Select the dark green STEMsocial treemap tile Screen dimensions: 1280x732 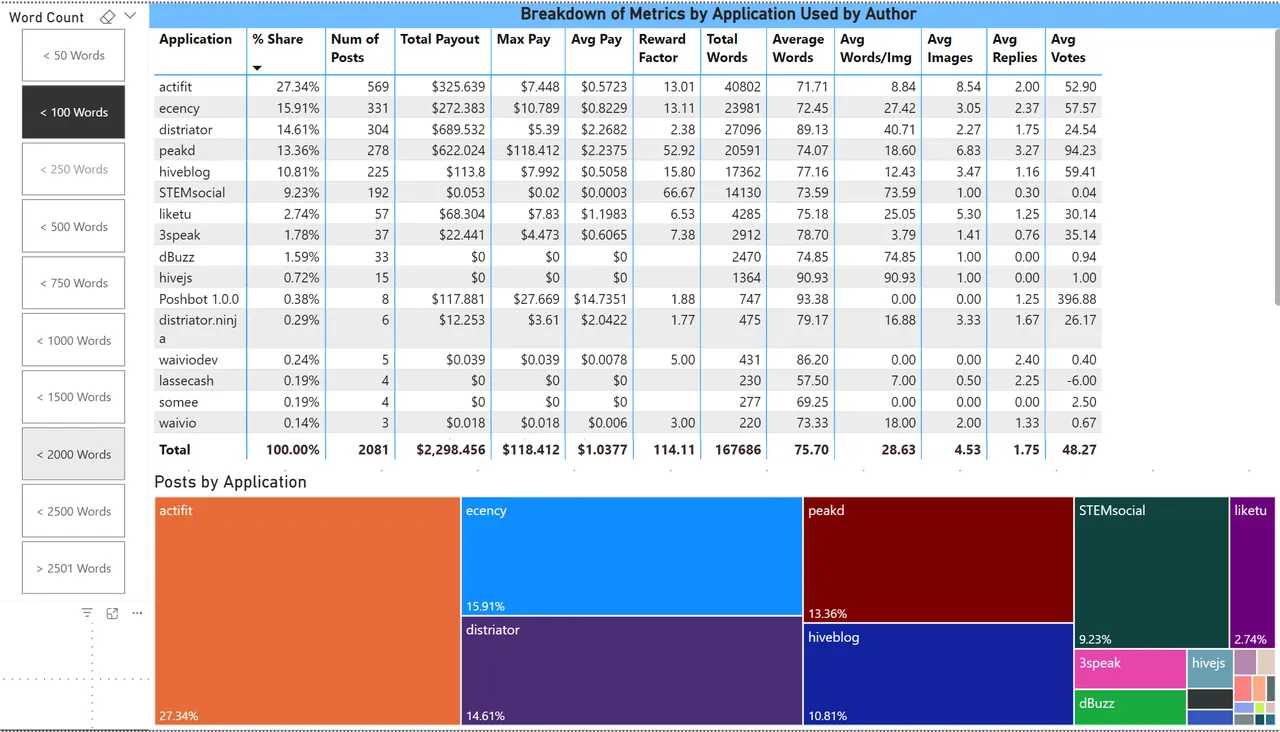(1152, 573)
